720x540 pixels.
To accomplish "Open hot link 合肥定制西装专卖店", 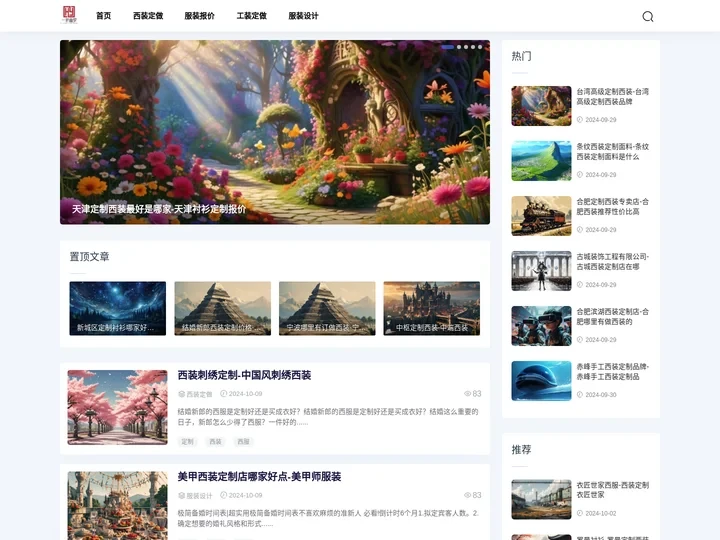I will 613,207.
